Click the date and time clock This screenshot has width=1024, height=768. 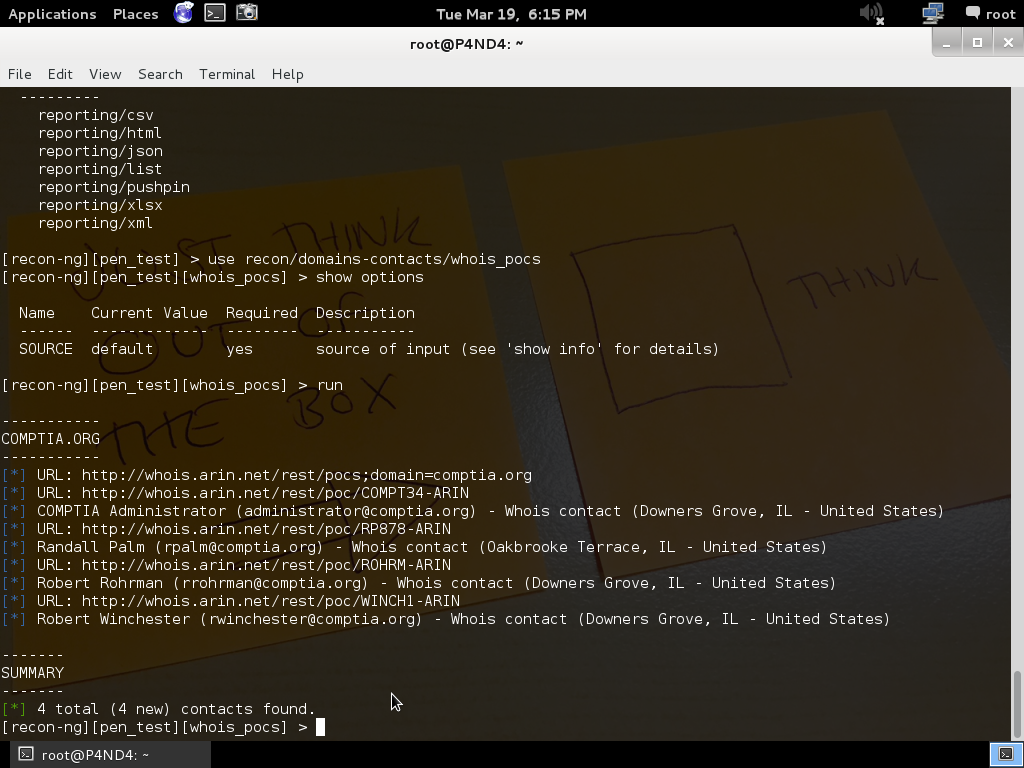[x=511, y=14]
